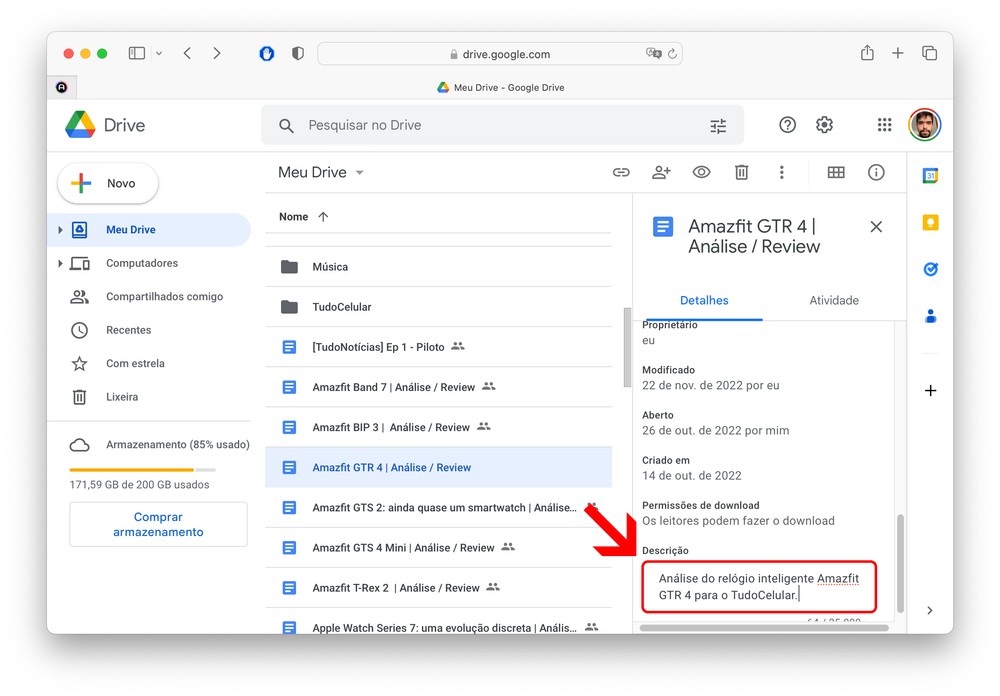Image resolution: width=1000 pixels, height=696 pixels.
Task: Click Comprar armazenamento button
Action: coord(158,524)
